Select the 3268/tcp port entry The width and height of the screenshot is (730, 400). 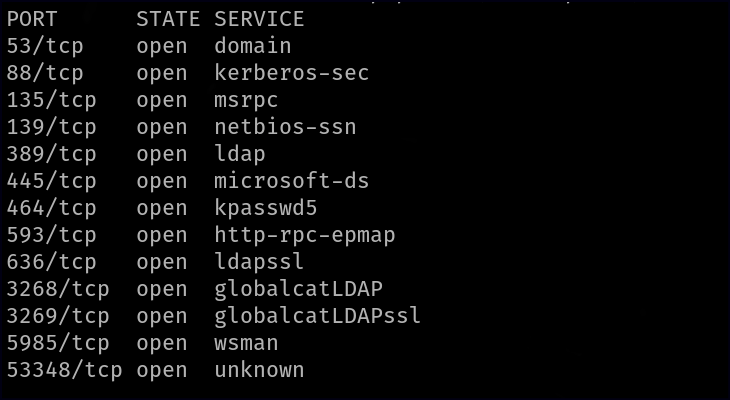point(58,289)
